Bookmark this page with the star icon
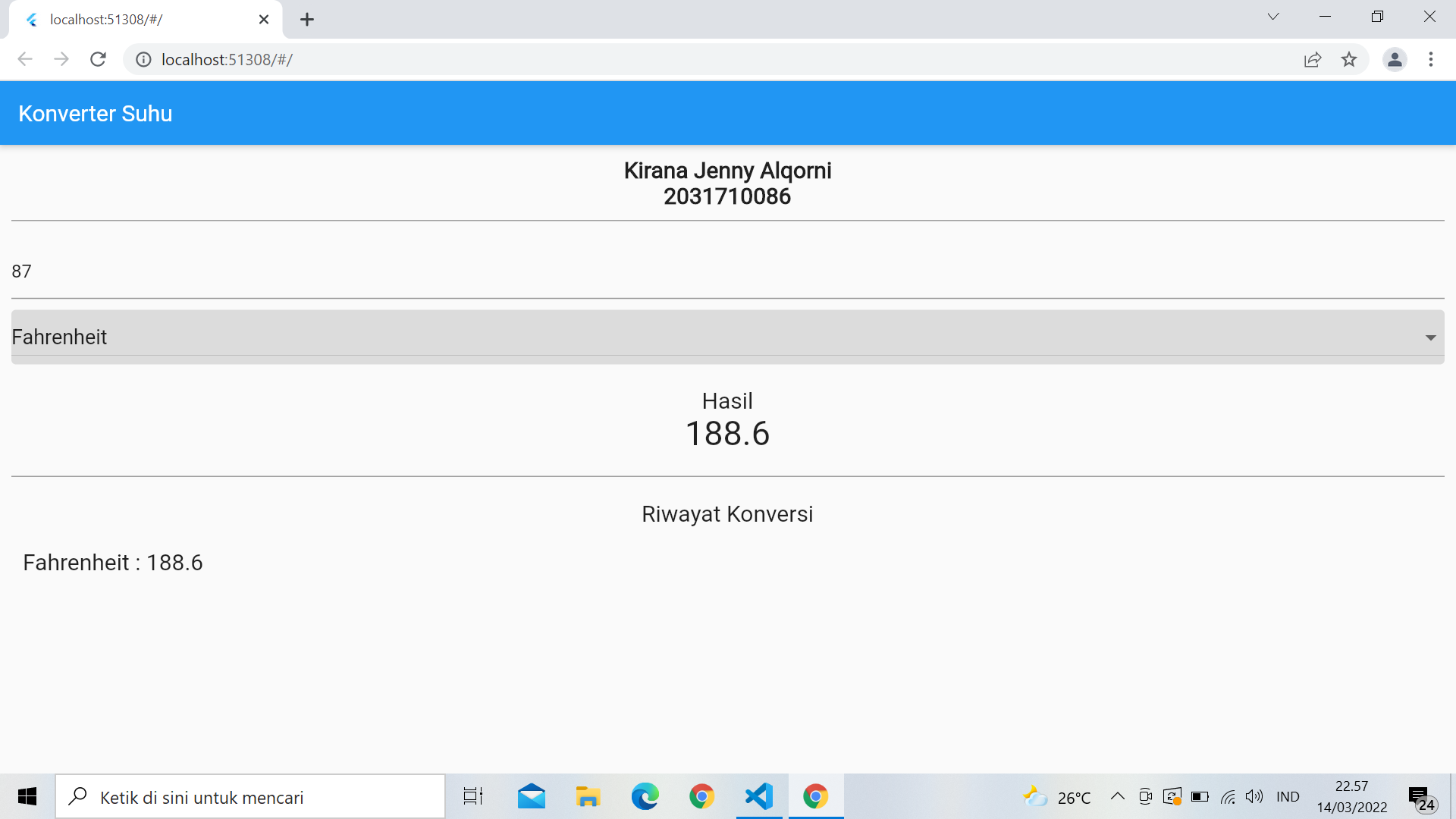 pyautogui.click(x=1350, y=59)
